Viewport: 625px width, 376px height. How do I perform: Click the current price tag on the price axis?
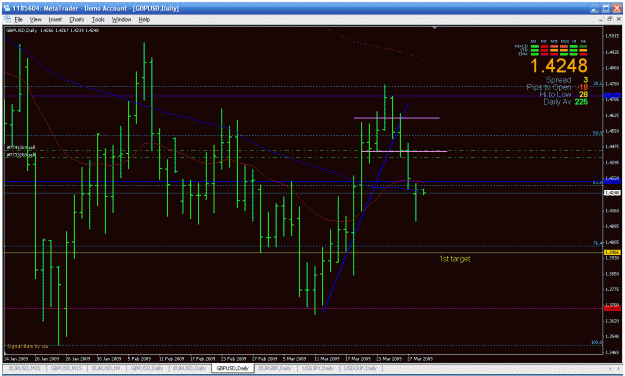click(x=612, y=193)
